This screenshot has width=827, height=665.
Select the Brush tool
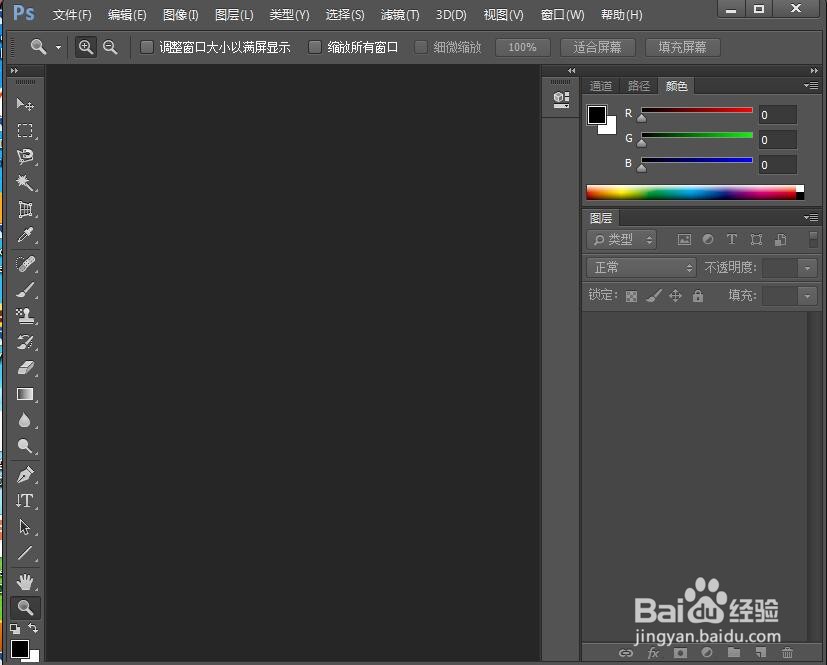[x=25, y=290]
